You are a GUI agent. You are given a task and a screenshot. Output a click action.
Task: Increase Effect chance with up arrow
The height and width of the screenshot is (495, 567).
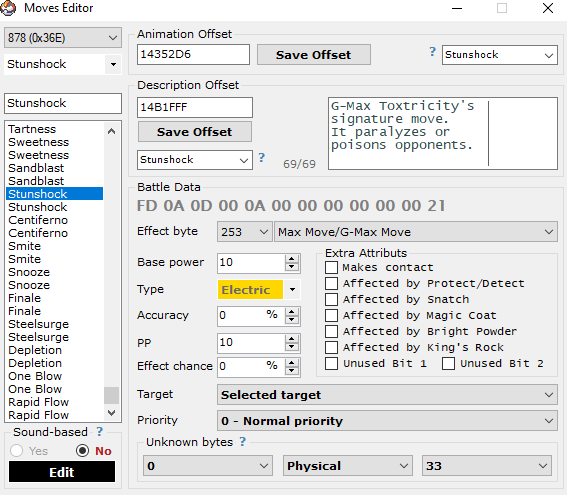click(x=291, y=363)
